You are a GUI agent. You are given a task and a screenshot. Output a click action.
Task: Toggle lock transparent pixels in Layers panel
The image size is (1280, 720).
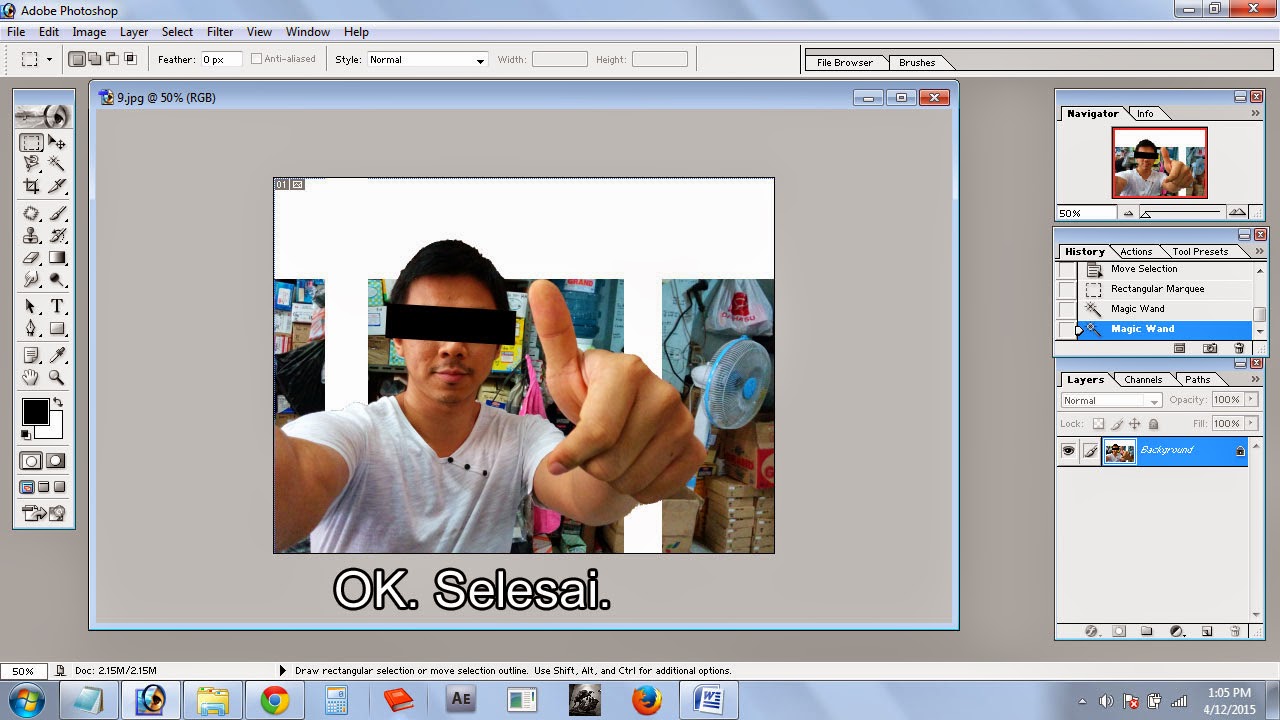pyautogui.click(x=1098, y=424)
